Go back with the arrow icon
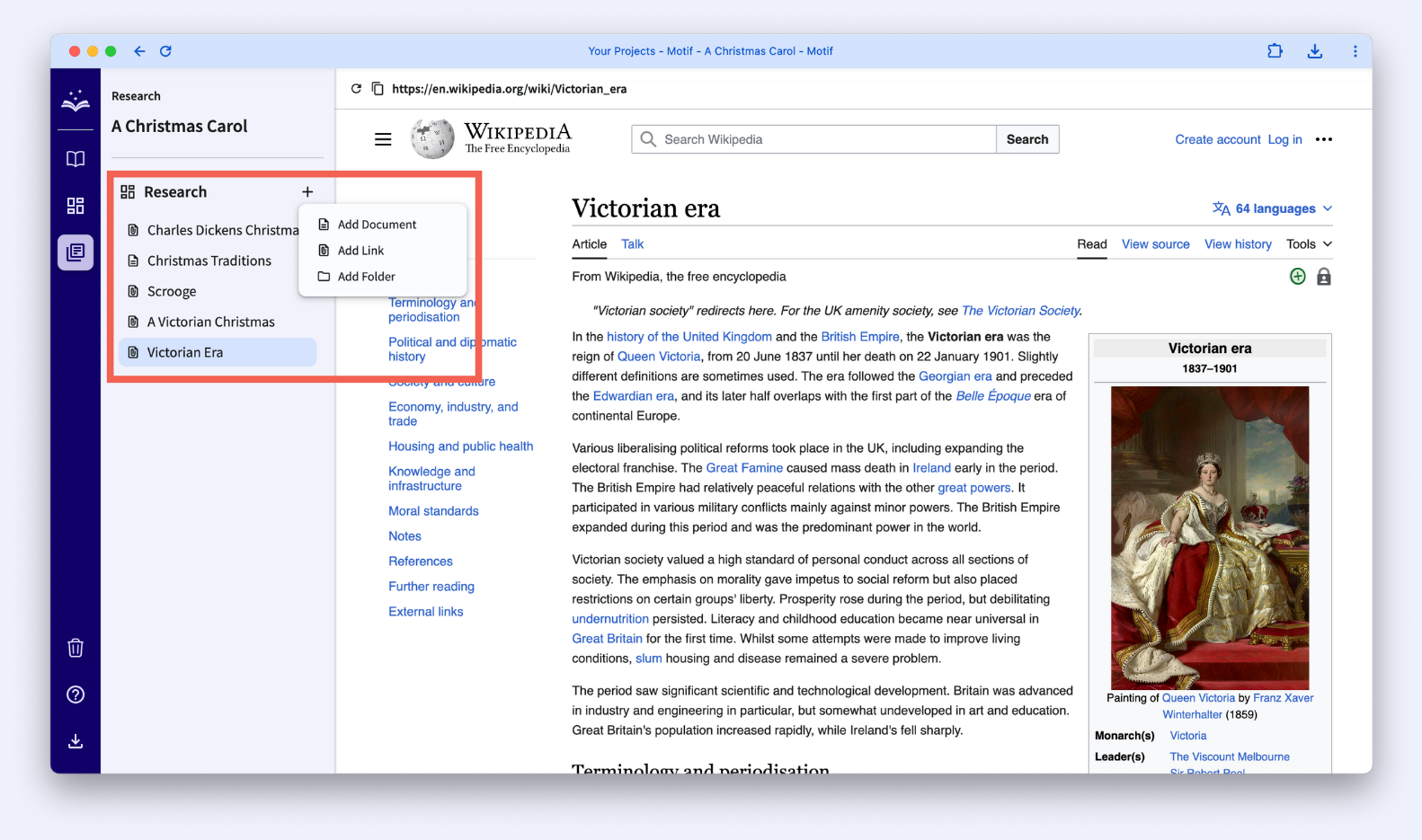 coord(139,51)
